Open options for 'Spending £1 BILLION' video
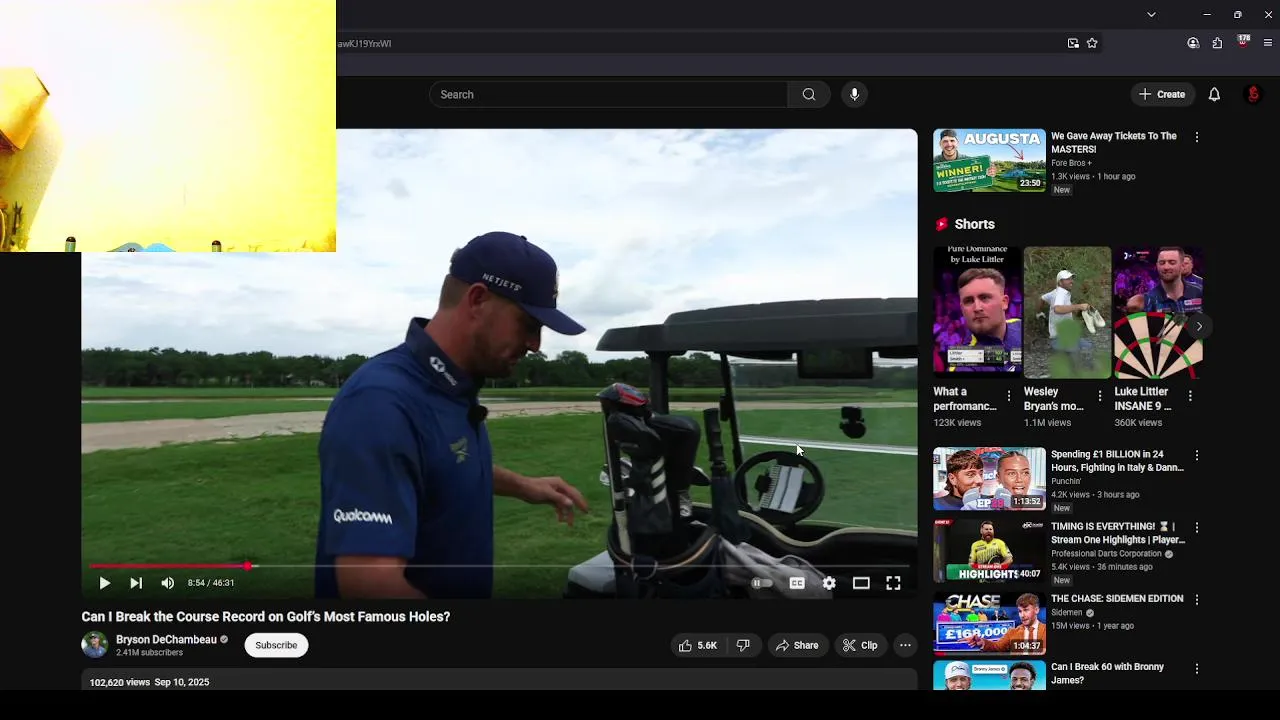The image size is (1280, 720). click(1197, 455)
